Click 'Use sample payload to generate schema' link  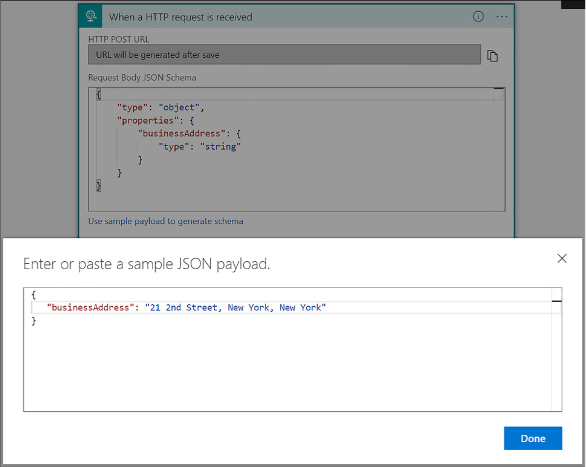[166, 221]
